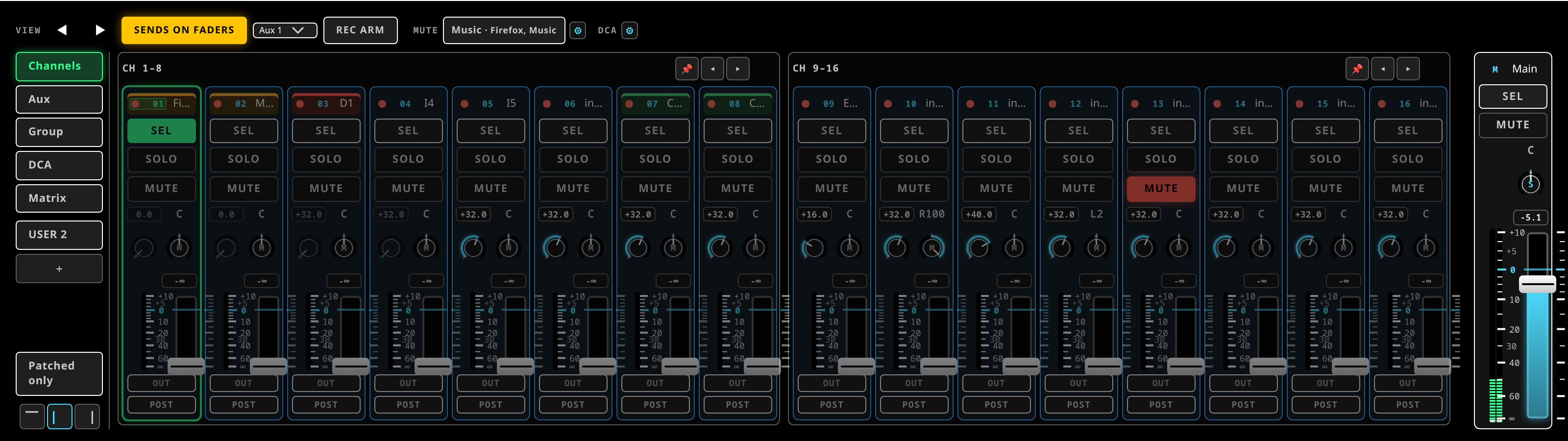Click the MUTE group settings gear icon
The height and width of the screenshot is (441, 1568).
578,30
